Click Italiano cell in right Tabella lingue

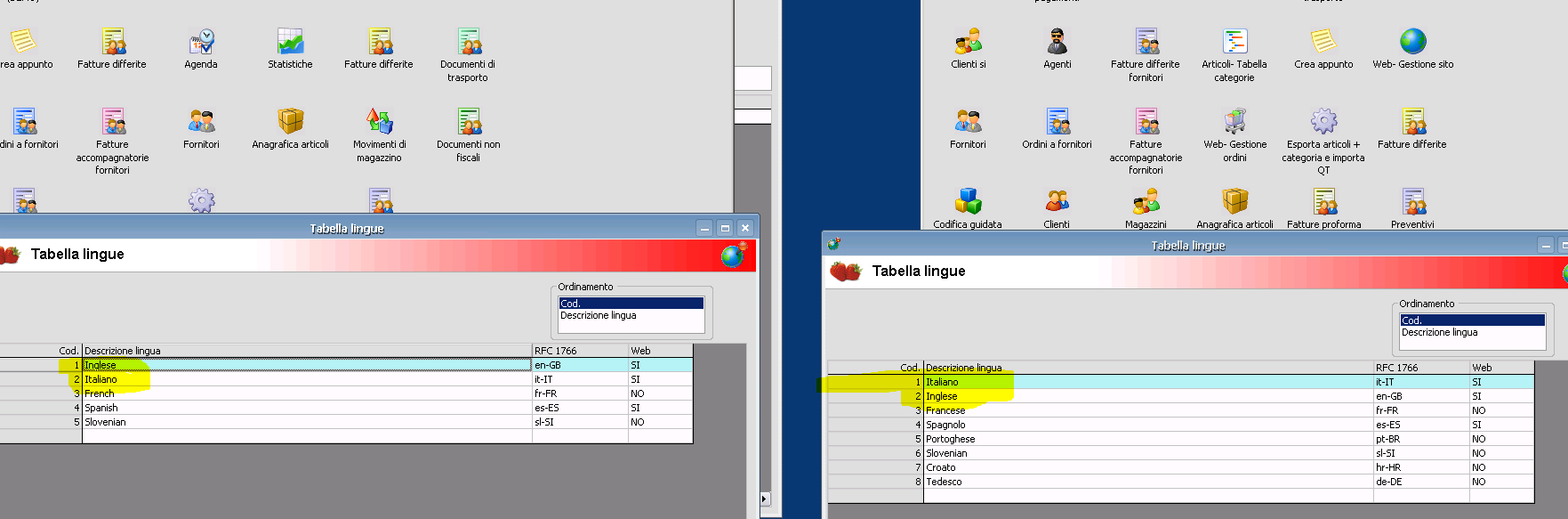pyautogui.click(x=1148, y=382)
